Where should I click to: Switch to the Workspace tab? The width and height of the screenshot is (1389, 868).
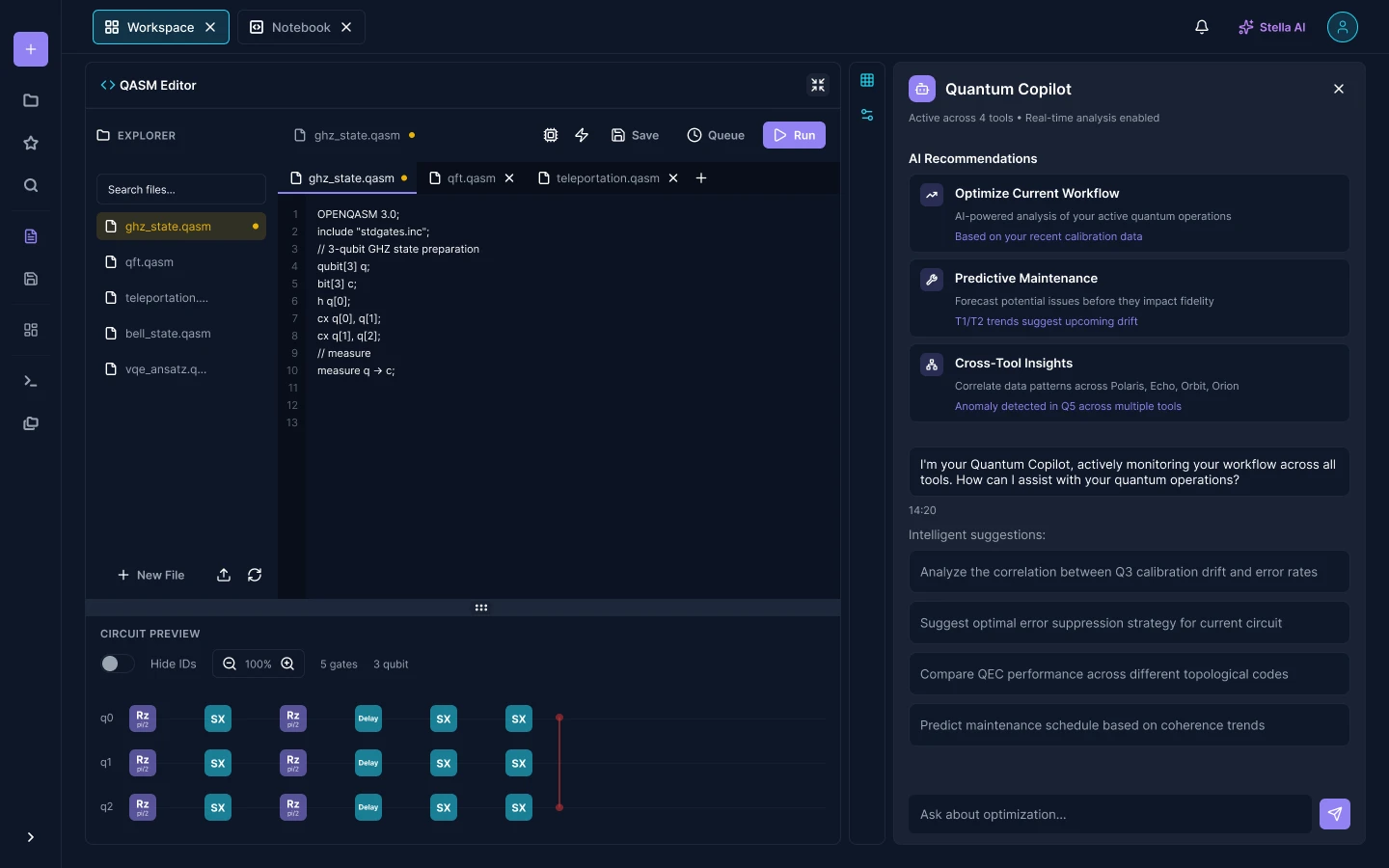coord(161,27)
